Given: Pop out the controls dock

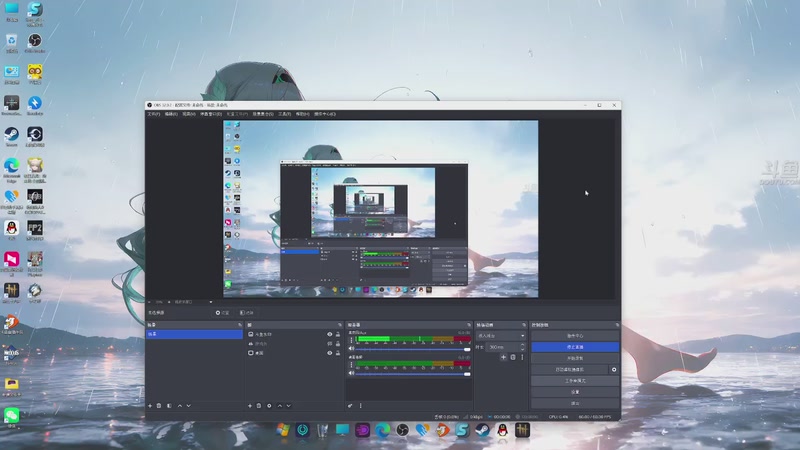Looking at the screenshot, I should [617, 325].
